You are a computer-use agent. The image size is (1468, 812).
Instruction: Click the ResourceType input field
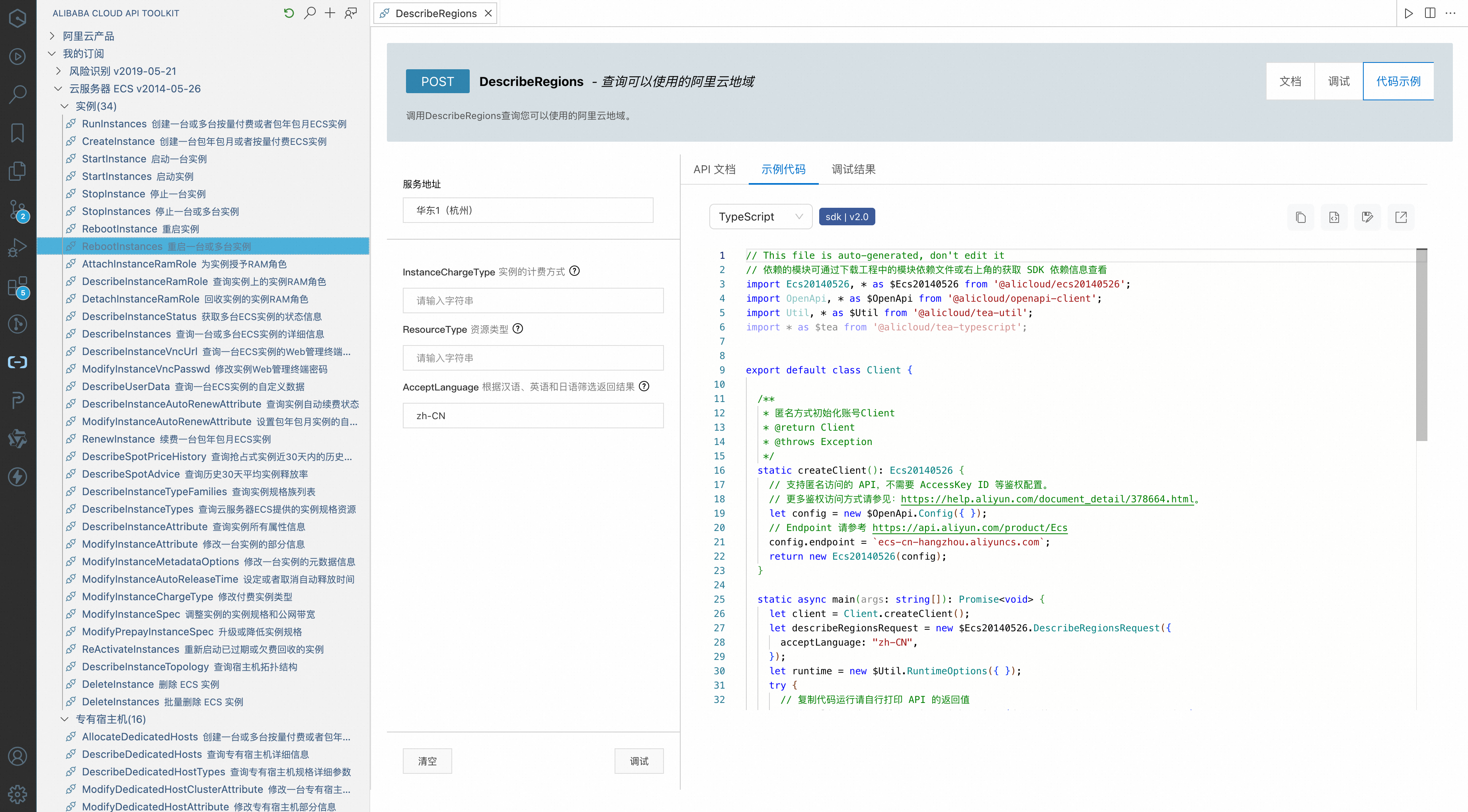pyautogui.click(x=533, y=358)
